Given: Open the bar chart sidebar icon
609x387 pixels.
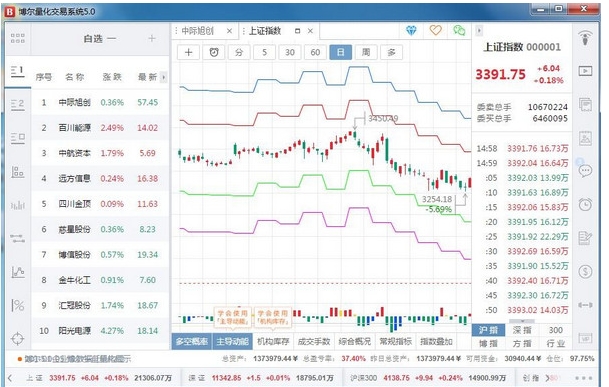Looking at the screenshot, I should pos(18,205).
